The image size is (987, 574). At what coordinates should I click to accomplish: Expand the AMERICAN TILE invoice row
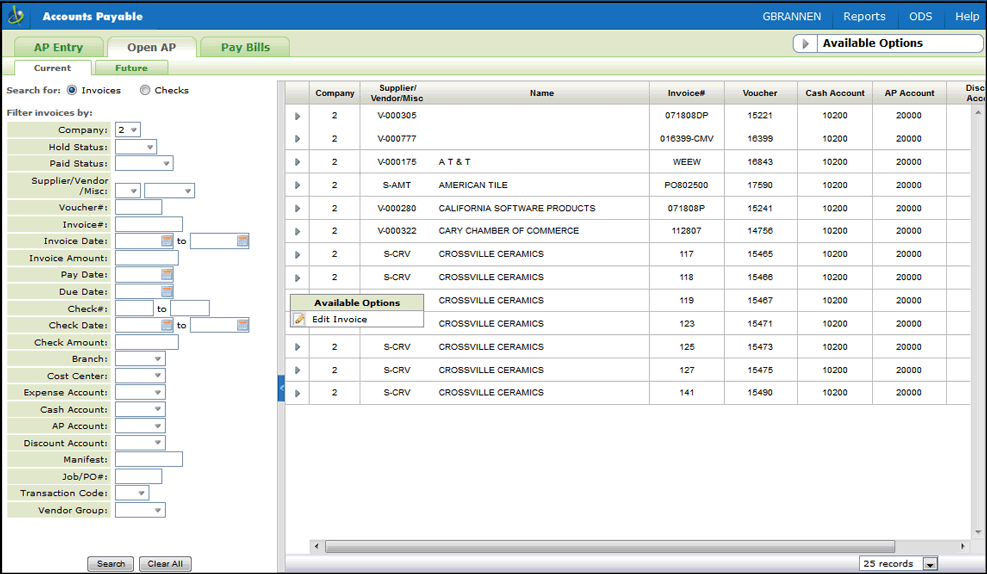click(x=297, y=185)
